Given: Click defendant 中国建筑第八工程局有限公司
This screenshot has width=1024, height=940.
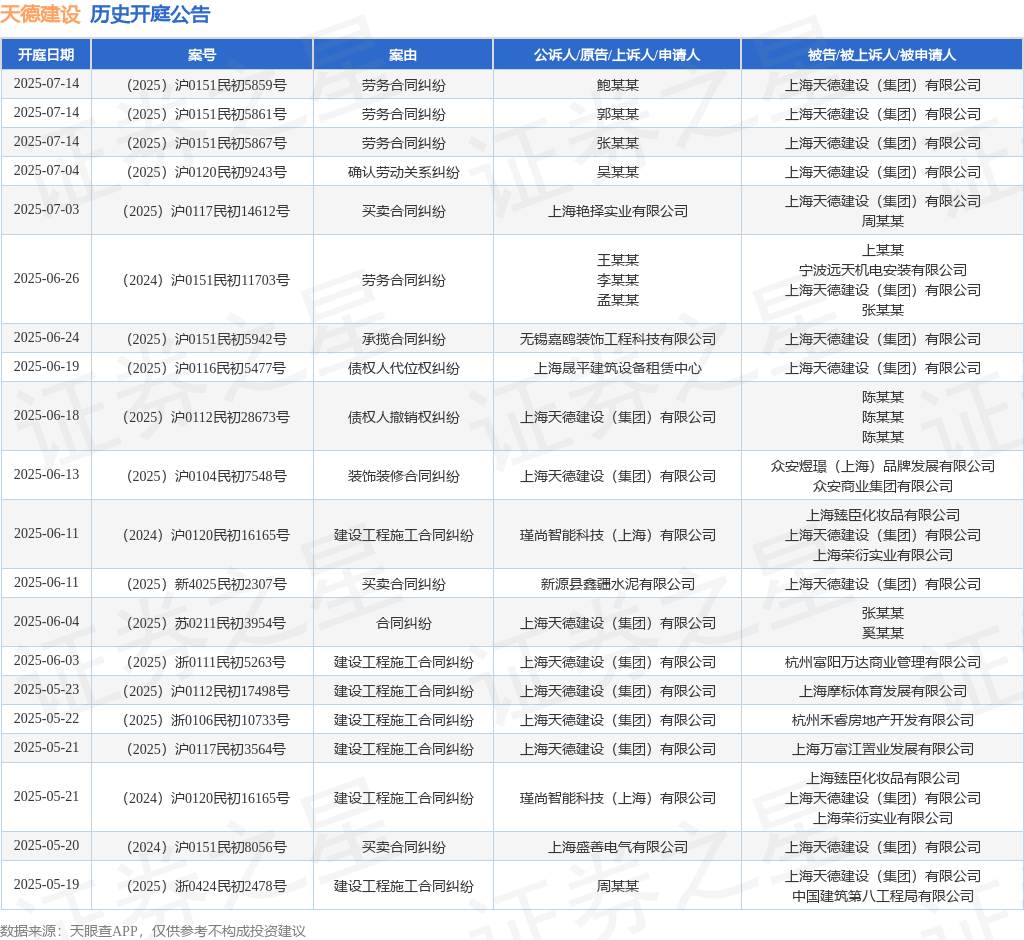Looking at the screenshot, I should pyautogui.click(x=882, y=896).
